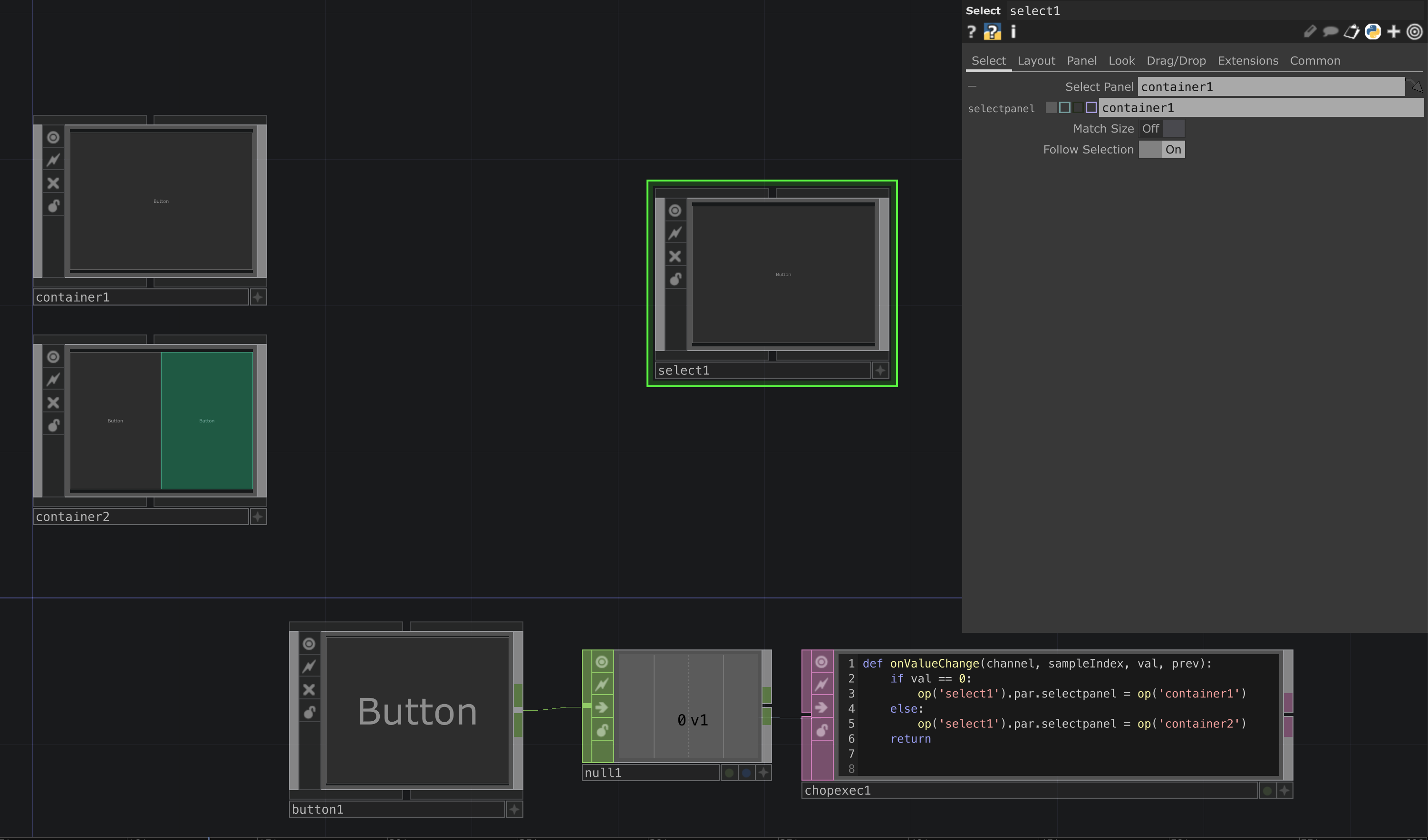Click lock flag on button1 node
This screenshot has height=840, width=1428.
309,713
